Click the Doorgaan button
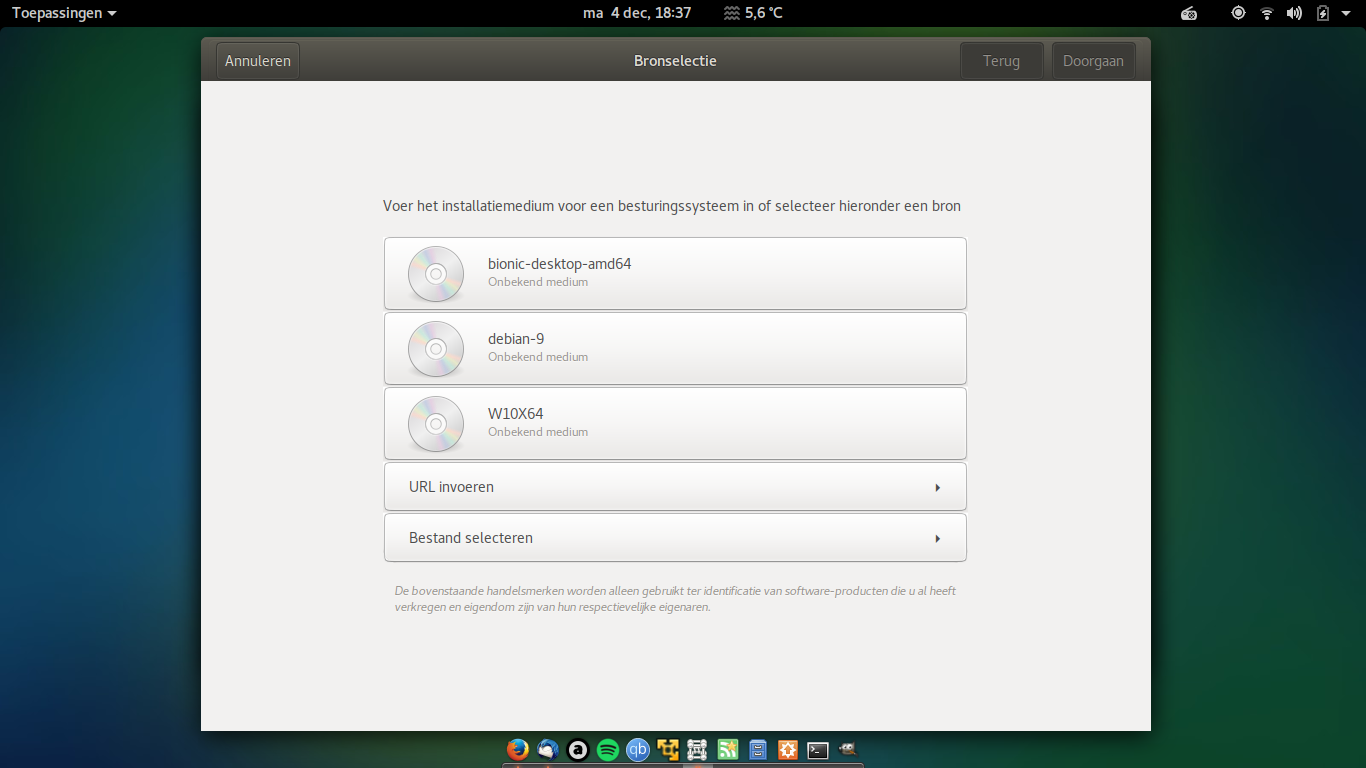 click(x=1093, y=60)
